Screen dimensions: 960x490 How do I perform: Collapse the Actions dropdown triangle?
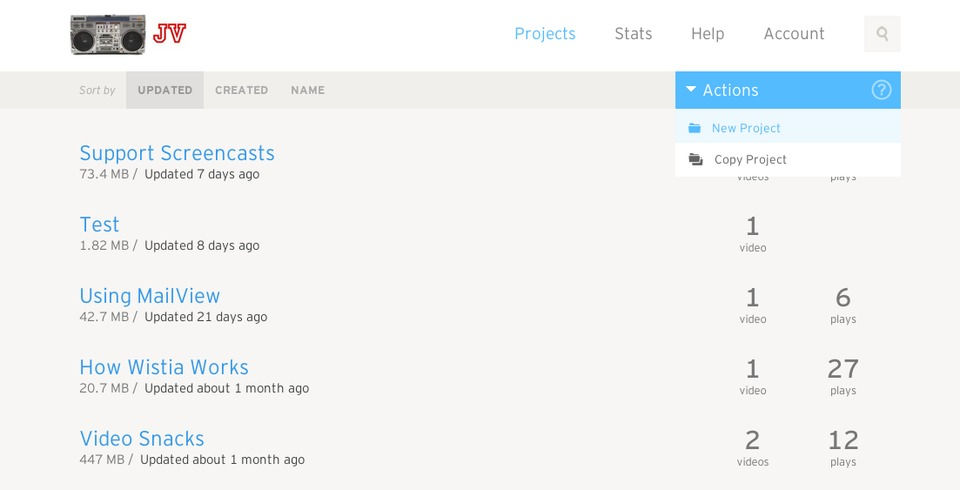[691, 90]
